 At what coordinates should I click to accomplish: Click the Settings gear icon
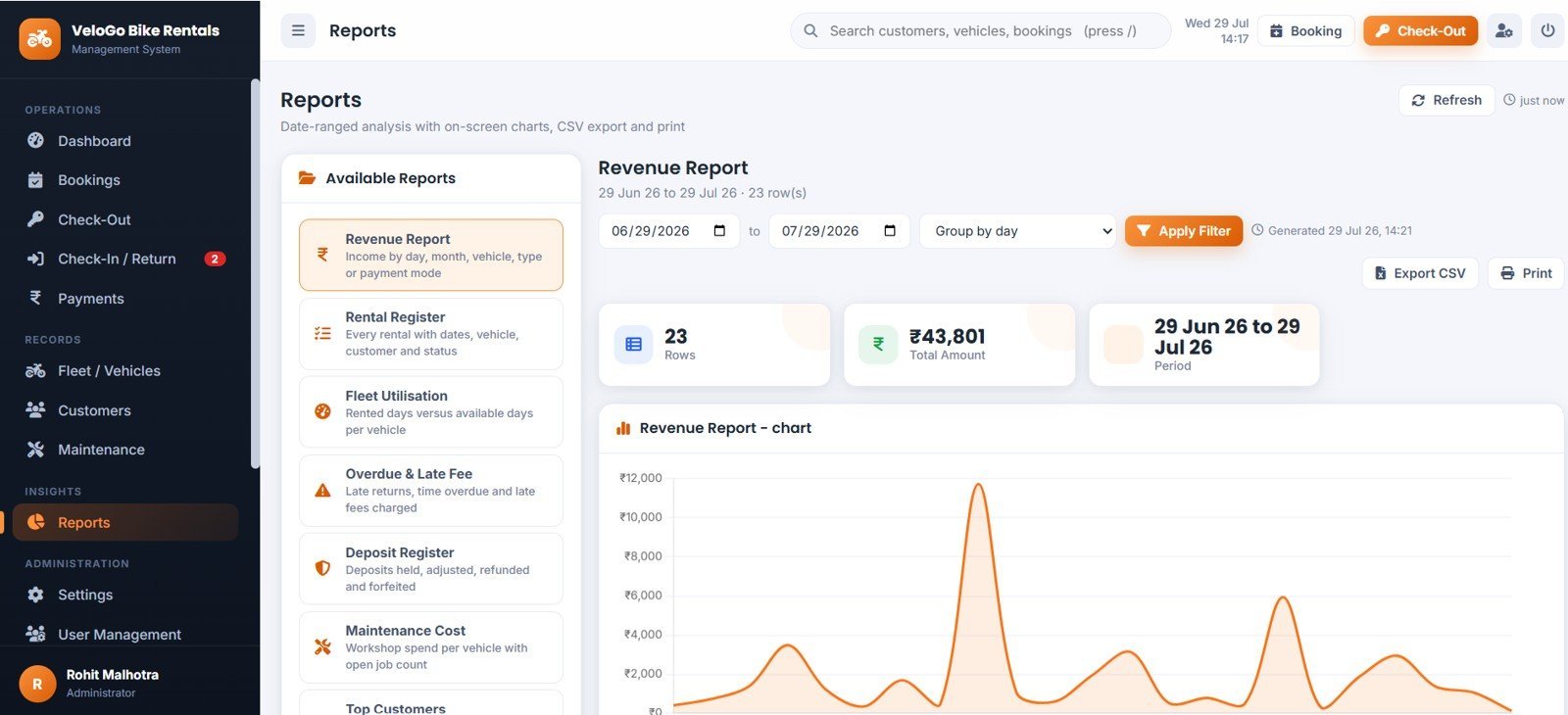click(35, 595)
